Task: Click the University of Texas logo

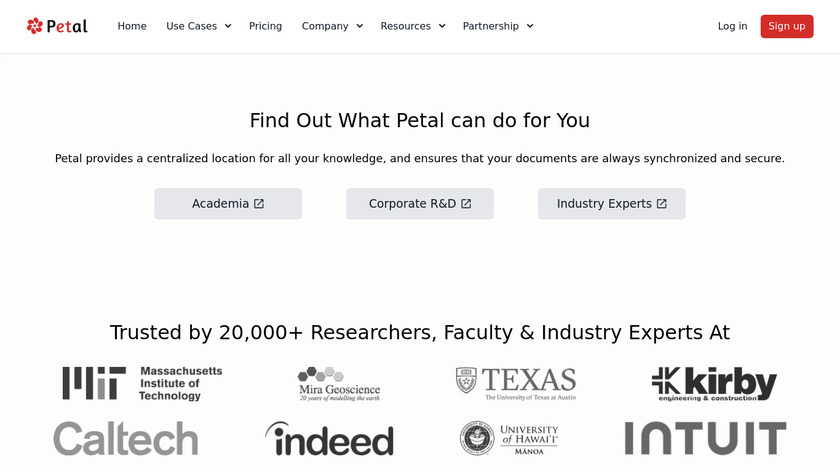Action: pos(516,383)
